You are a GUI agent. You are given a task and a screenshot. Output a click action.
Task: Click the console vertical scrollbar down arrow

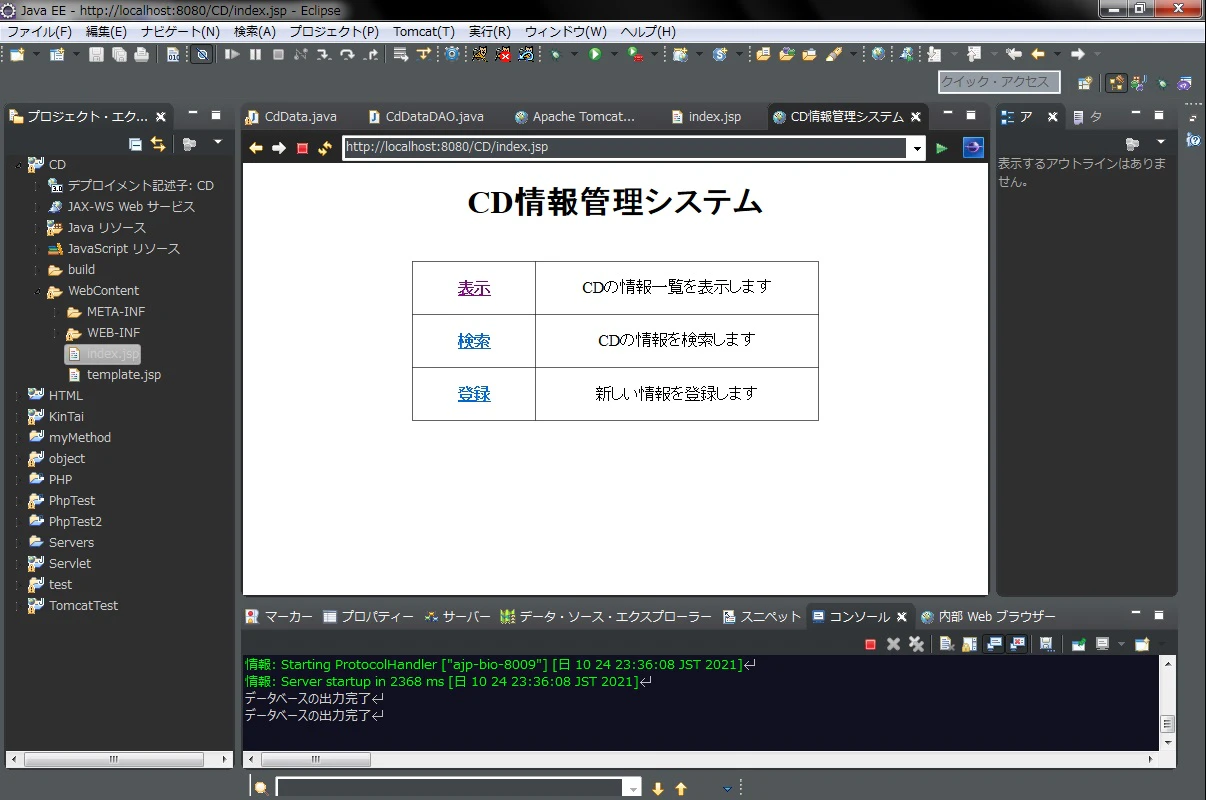(1167, 743)
